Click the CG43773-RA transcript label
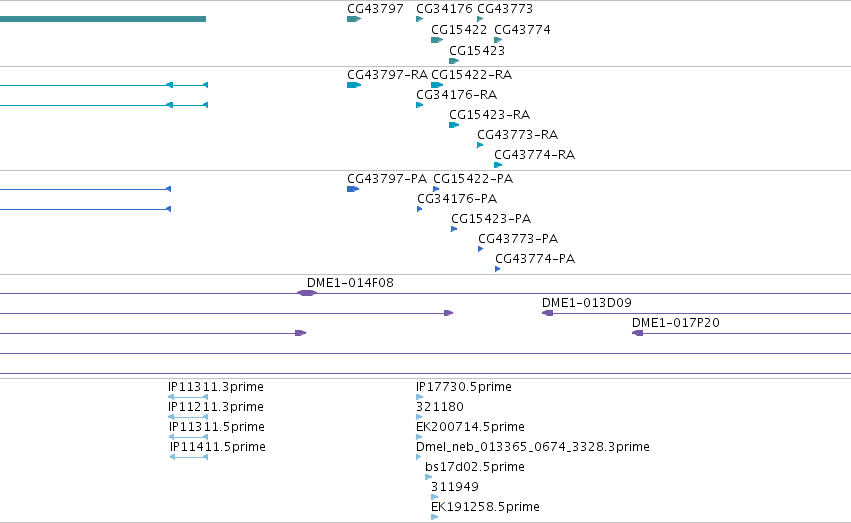 coord(517,135)
